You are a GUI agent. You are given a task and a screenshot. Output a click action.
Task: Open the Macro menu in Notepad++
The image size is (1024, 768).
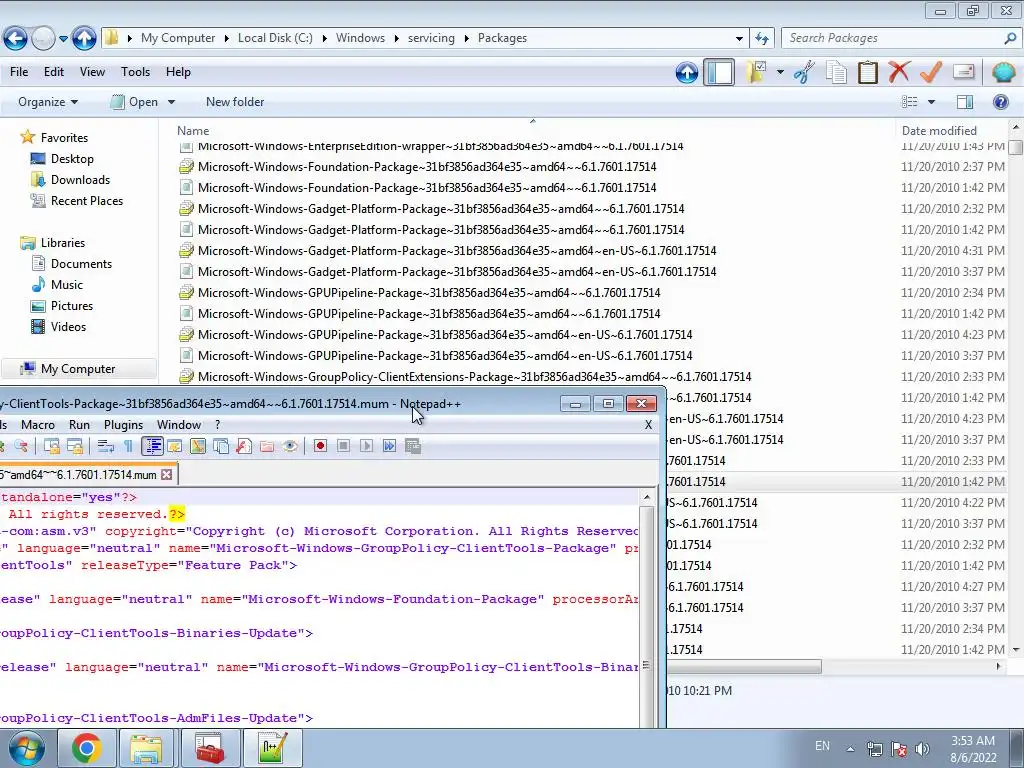[38, 424]
